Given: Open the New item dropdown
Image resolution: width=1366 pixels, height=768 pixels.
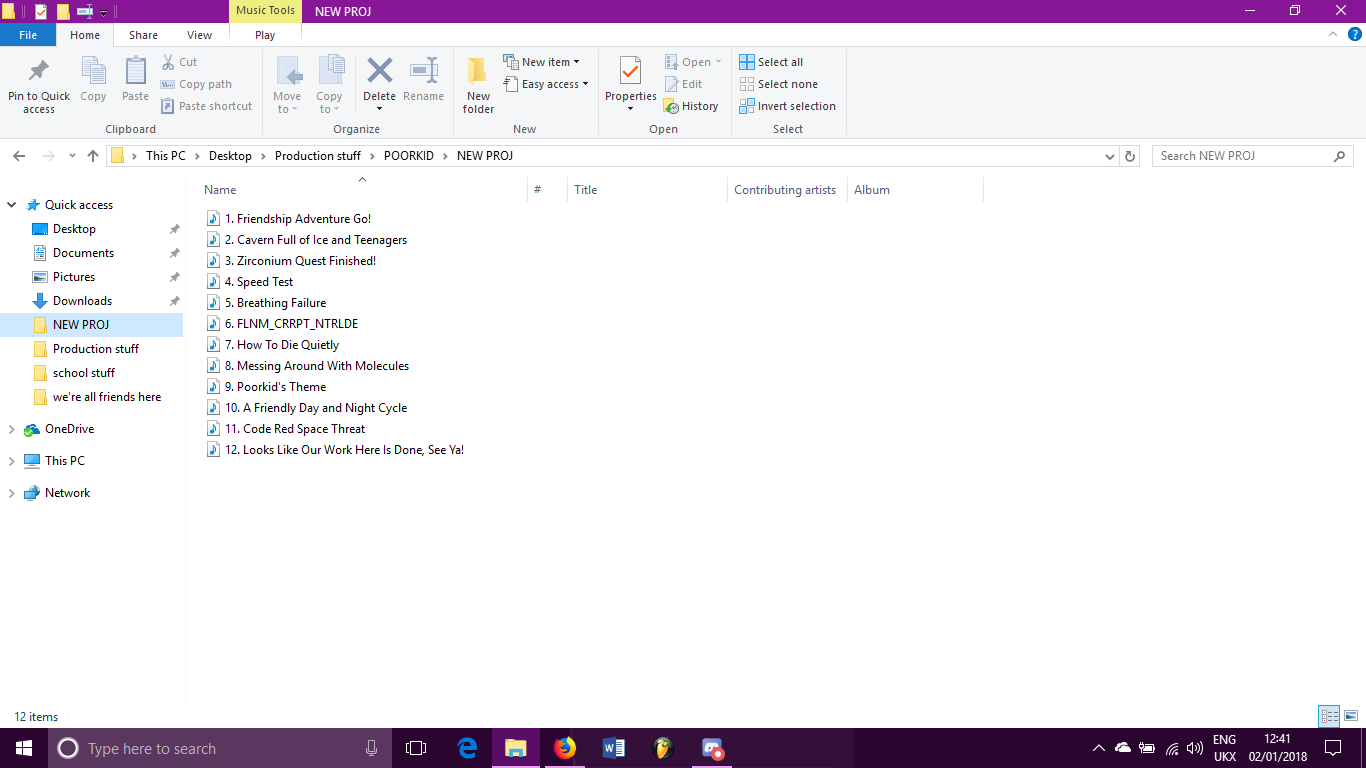Looking at the screenshot, I should click(541, 62).
